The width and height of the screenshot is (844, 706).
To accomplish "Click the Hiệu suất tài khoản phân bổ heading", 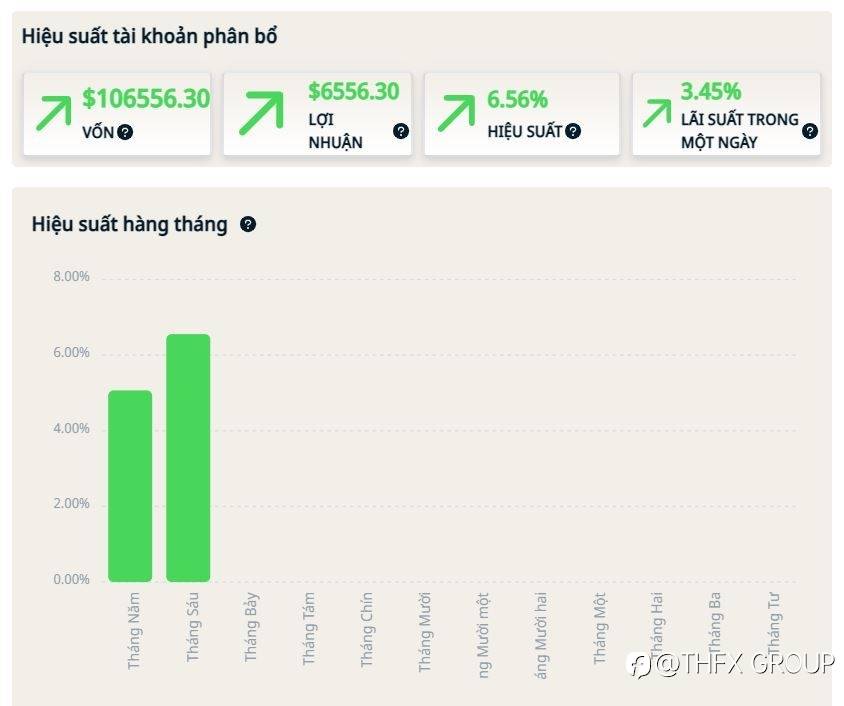I will click(x=149, y=36).
